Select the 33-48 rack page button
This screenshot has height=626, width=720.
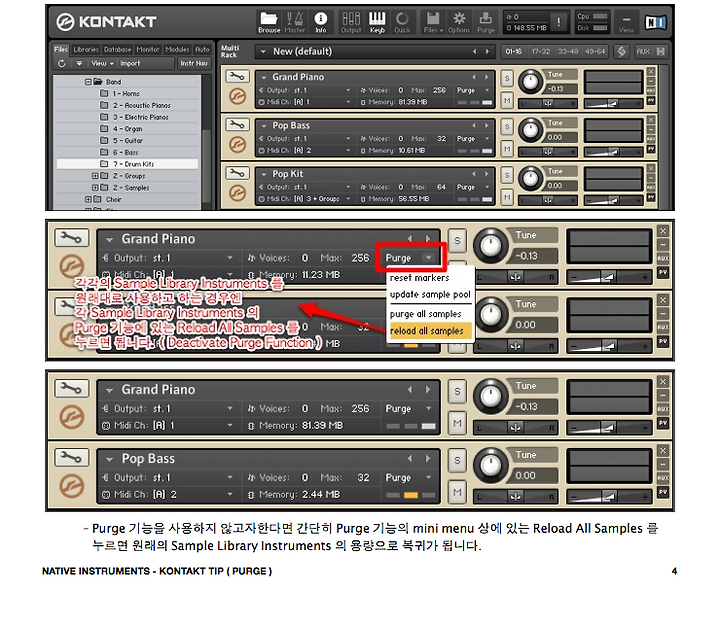tap(568, 51)
